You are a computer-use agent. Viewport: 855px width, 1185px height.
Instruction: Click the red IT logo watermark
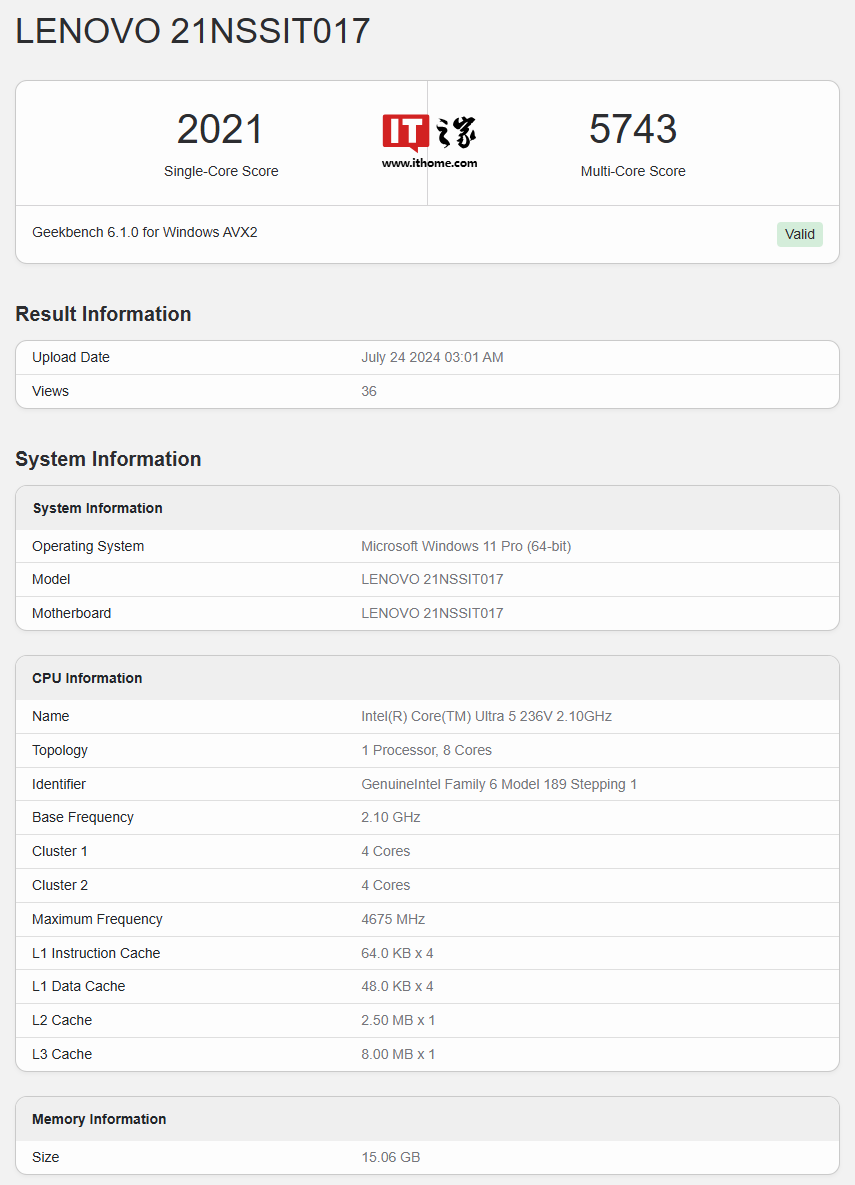click(x=405, y=133)
